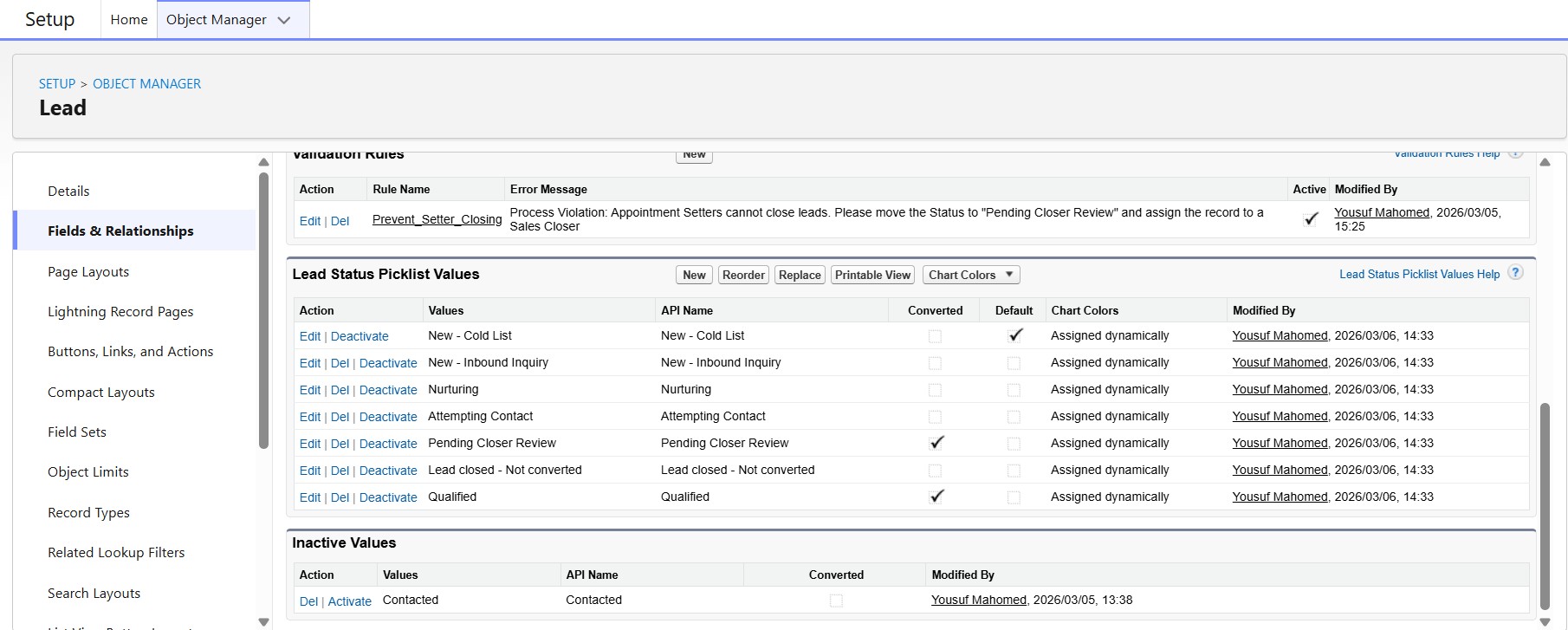
Task: Click New button in Validation Rules
Action: click(x=694, y=156)
